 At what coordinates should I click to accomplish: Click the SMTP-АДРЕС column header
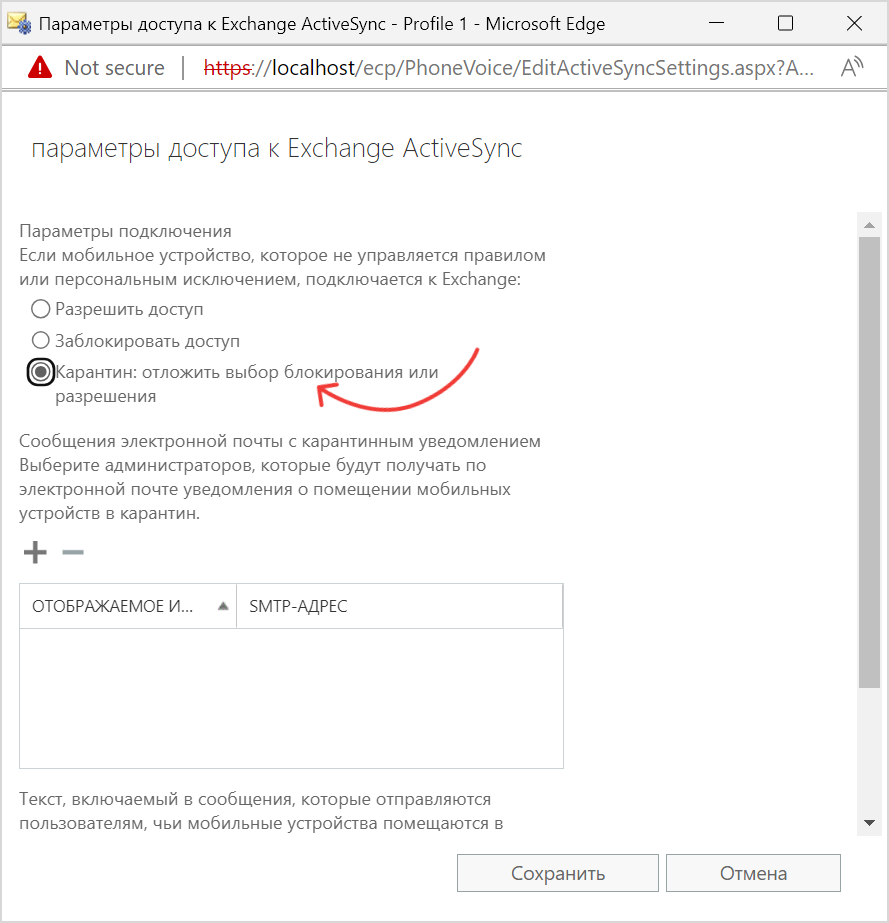[400, 606]
